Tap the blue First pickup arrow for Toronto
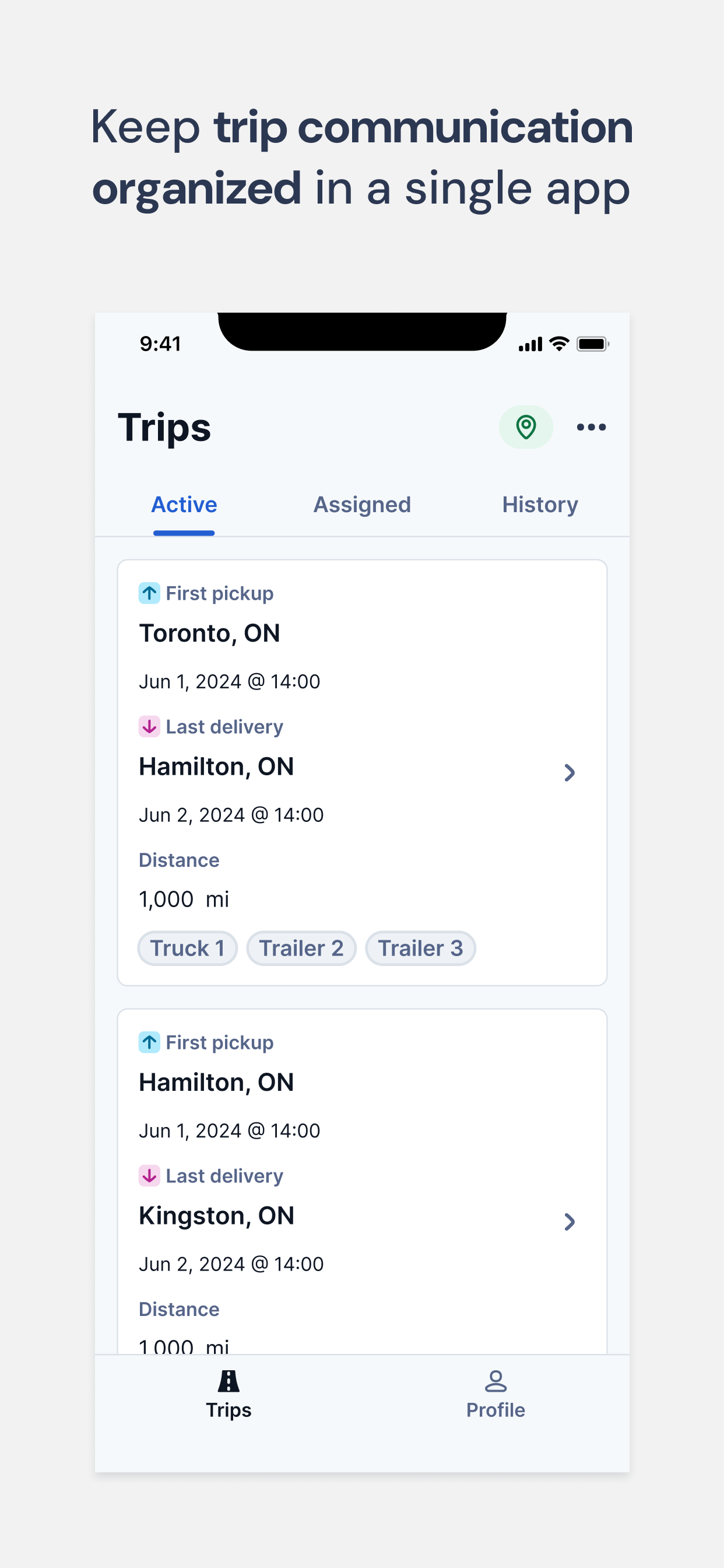Viewport: 724px width, 1568px height. [x=149, y=593]
